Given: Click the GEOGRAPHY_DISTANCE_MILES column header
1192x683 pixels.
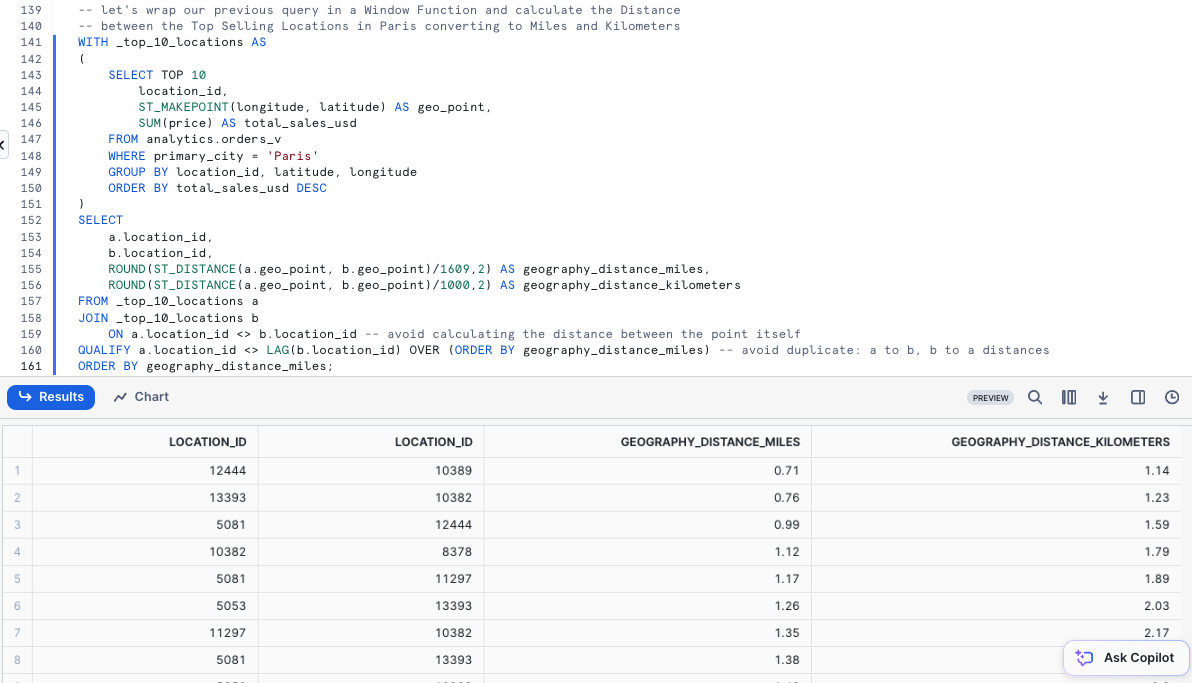Looking at the screenshot, I should 710,441.
